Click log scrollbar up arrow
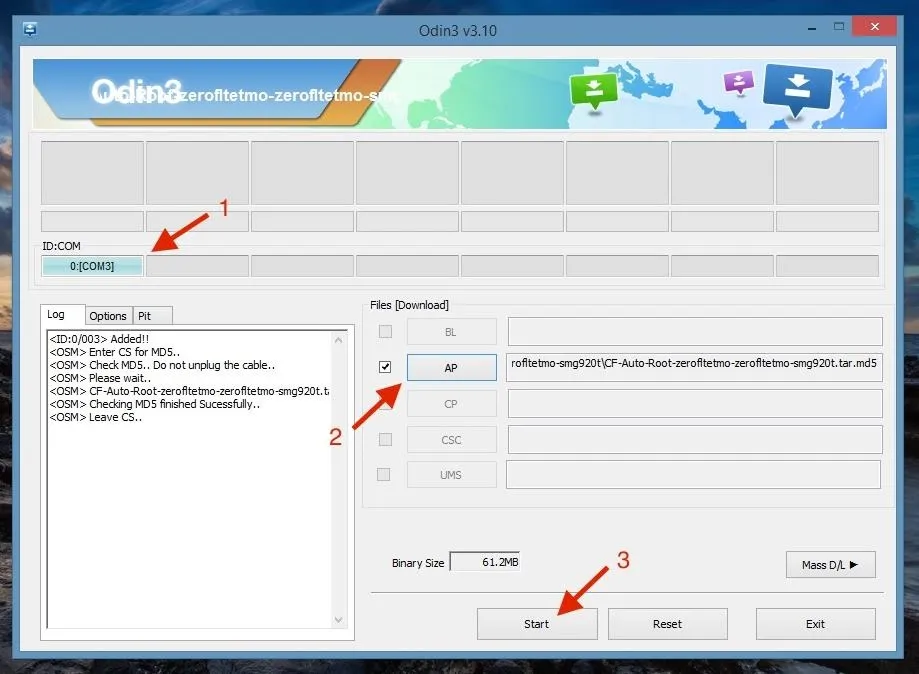The height and width of the screenshot is (674, 919). pyautogui.click(x=338, y=340)
